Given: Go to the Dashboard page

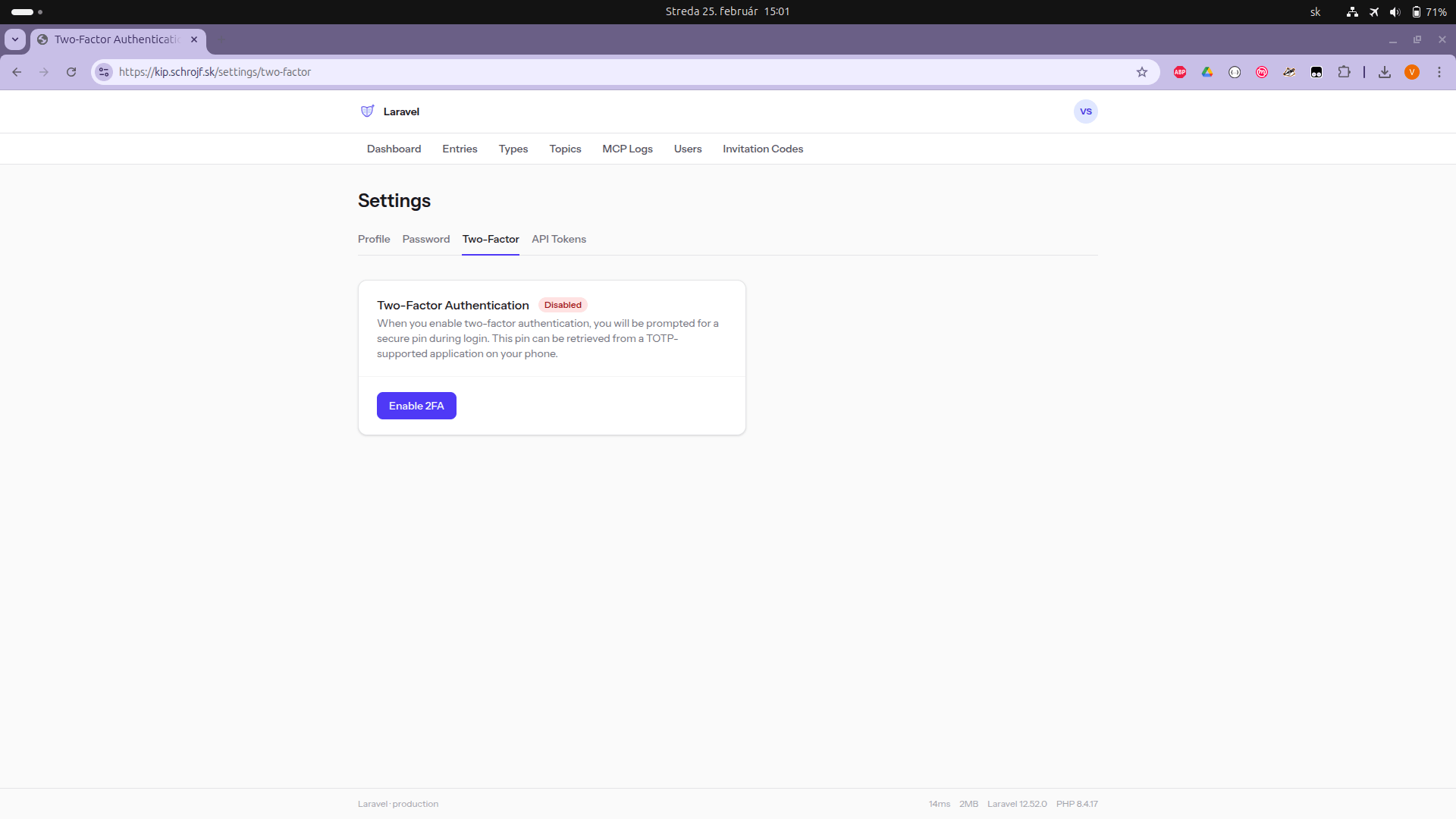Looking at the screenshot, I should tap(394, 149).
